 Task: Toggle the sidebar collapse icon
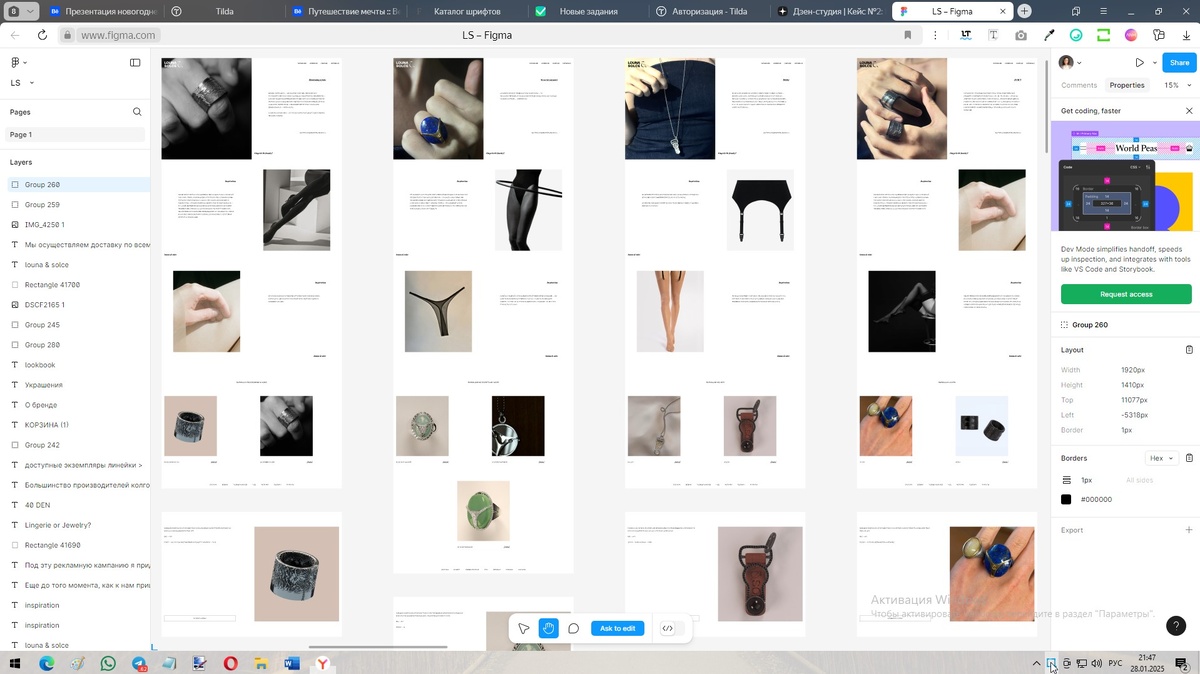[135, 62]
